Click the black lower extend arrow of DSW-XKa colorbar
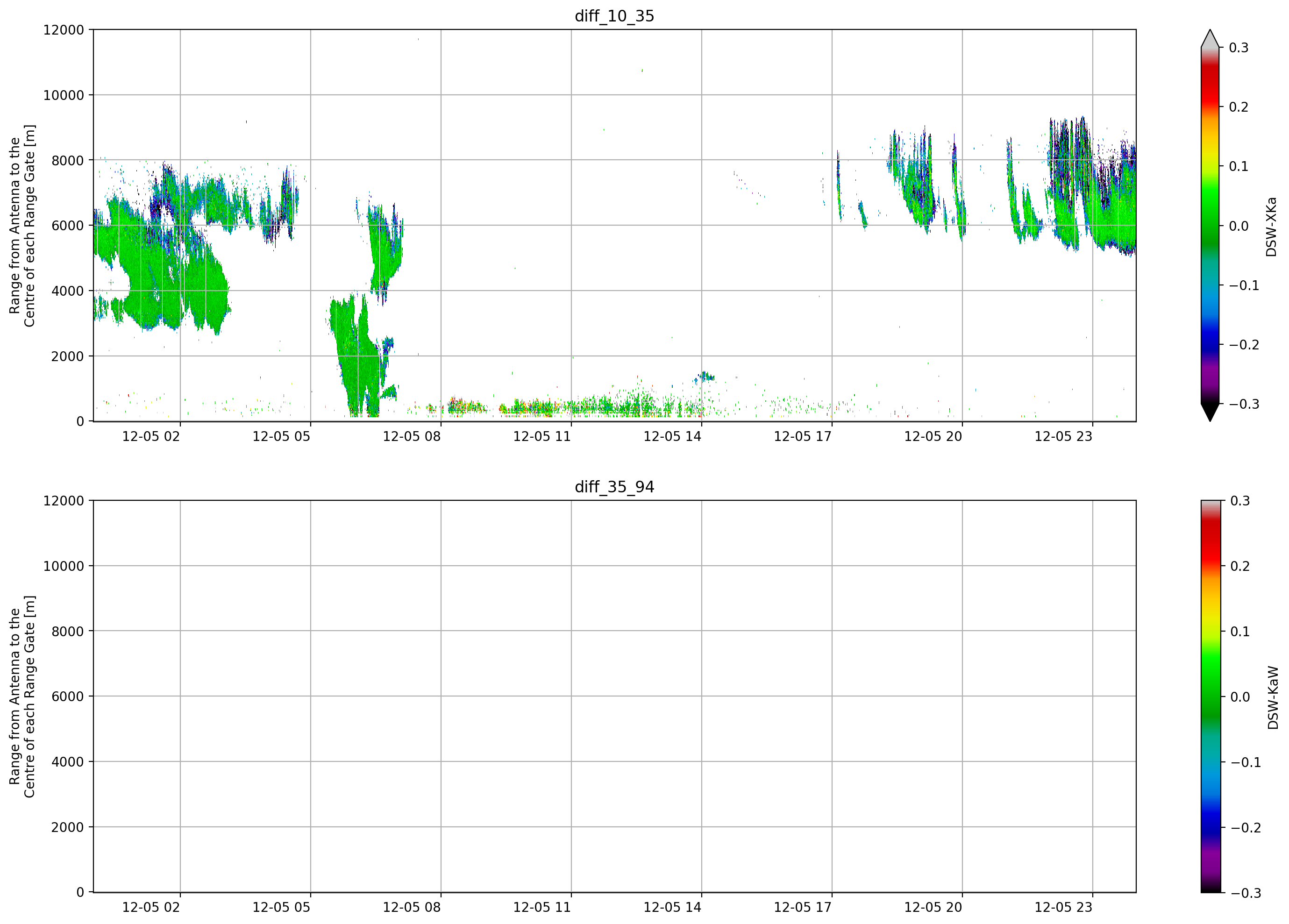This screenshot has height=924, width=1289. [x=1210, y=412]
